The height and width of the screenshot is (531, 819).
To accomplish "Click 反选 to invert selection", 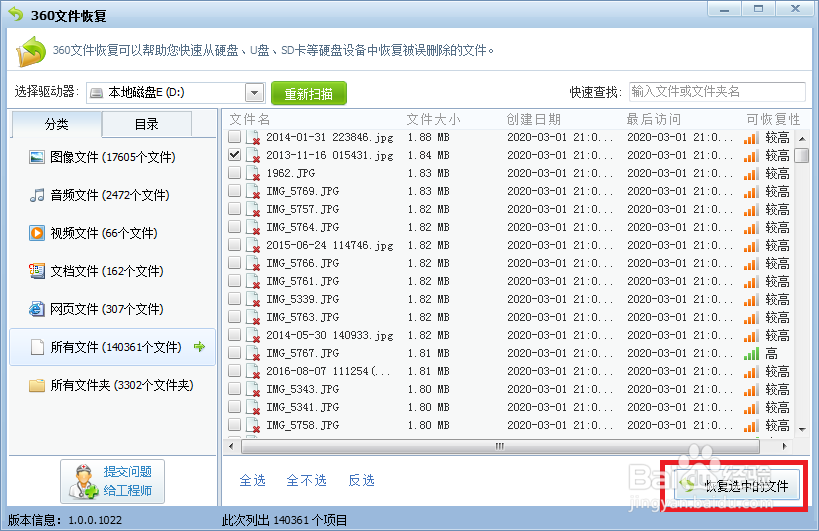I will pos(361,480).
